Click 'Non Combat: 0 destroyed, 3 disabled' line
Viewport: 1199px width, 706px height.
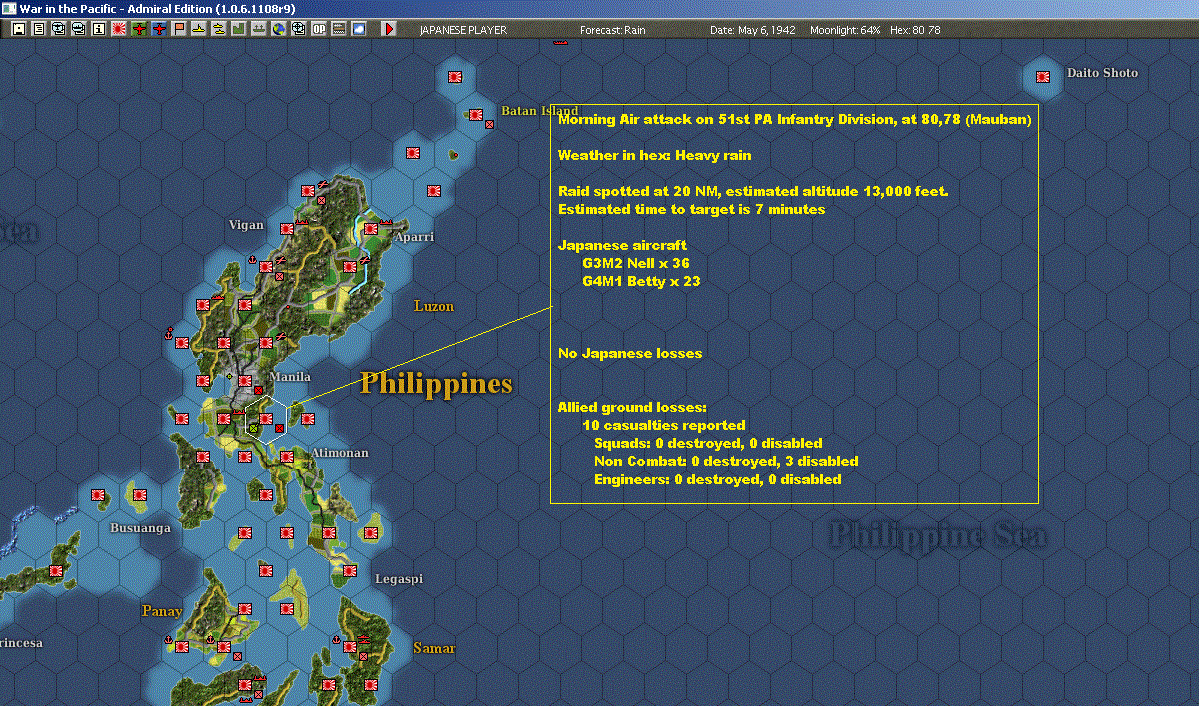pyautogui.click(x=726, y=461)
